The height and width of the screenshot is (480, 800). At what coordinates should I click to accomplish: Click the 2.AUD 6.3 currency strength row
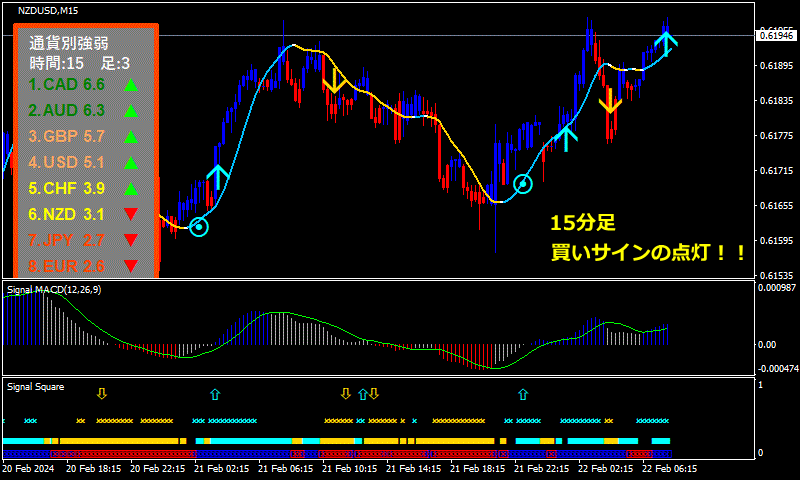[x=67, y=110]
